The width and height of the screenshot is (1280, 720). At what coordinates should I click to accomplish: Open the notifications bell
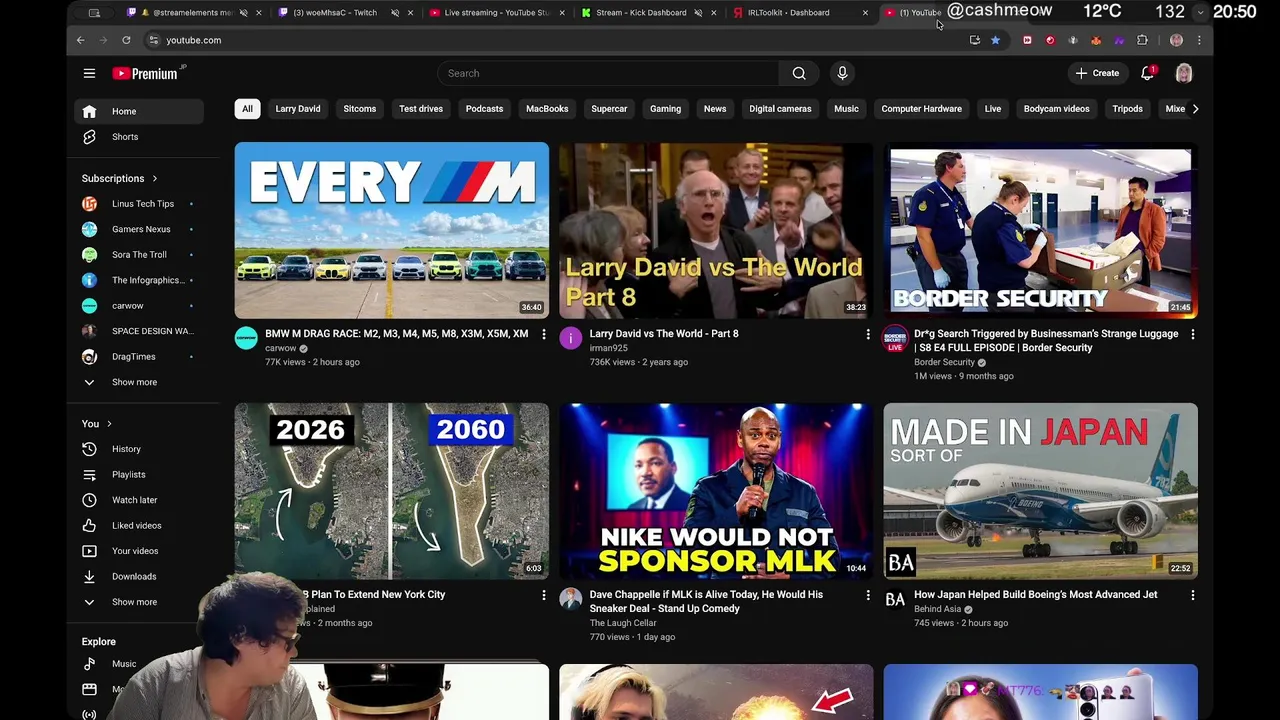tap(1148, 73)
